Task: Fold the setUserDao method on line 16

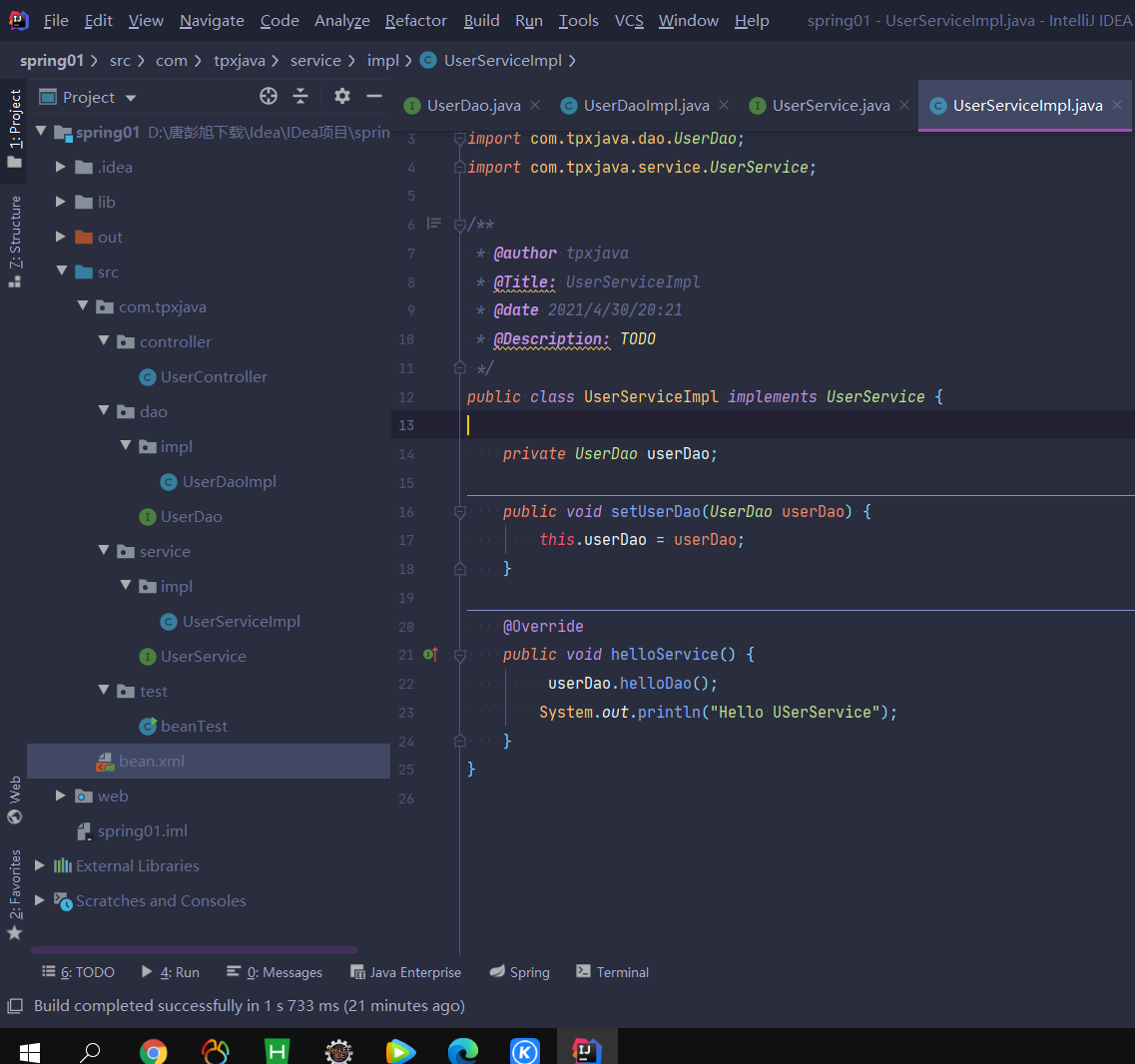Action: (x=459, y=512)
